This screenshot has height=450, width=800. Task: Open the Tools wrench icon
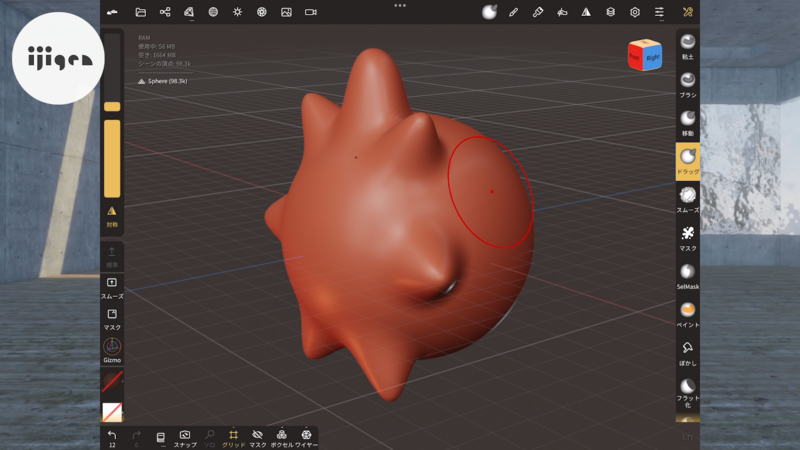pyautogui.click(x=688, y=12)
